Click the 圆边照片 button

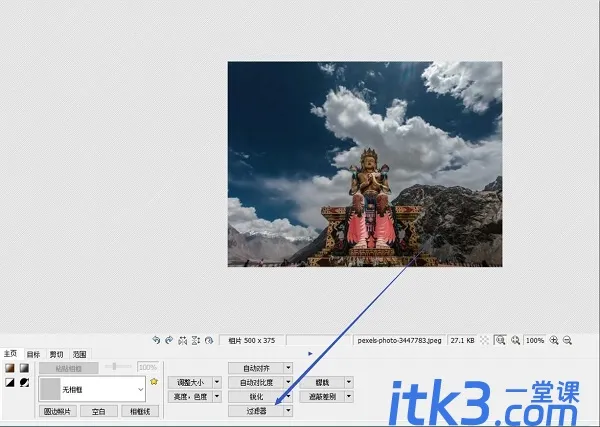click(57, 411)
